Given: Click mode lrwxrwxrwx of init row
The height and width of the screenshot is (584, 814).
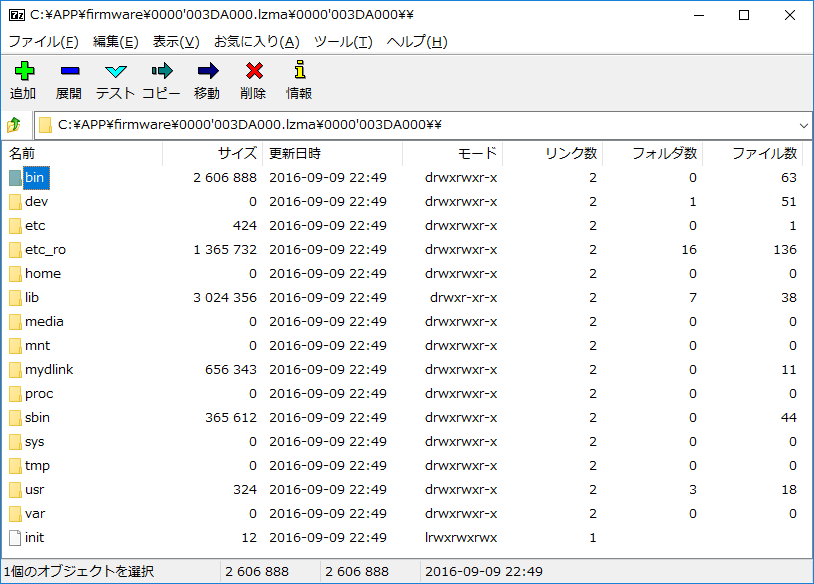Looking at the screenshot, I should coord(461,538).
